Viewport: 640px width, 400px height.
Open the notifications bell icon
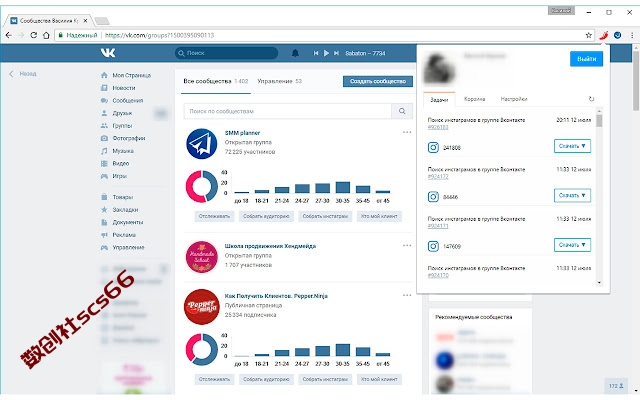(x=295, y=53)
